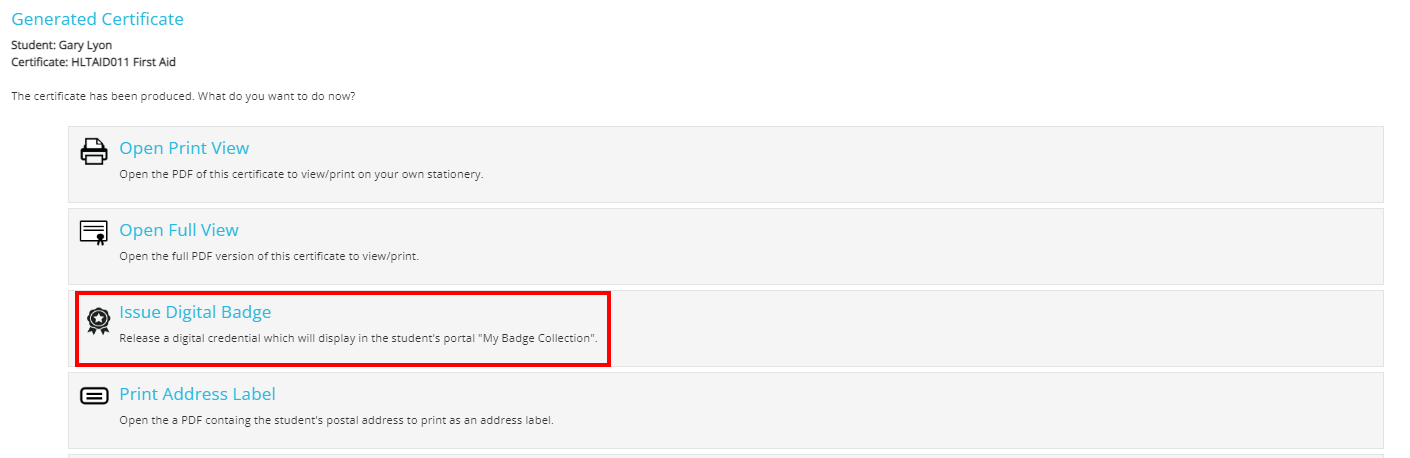
Task: Click the award ribbon badge icon
Action: point(98,320)
